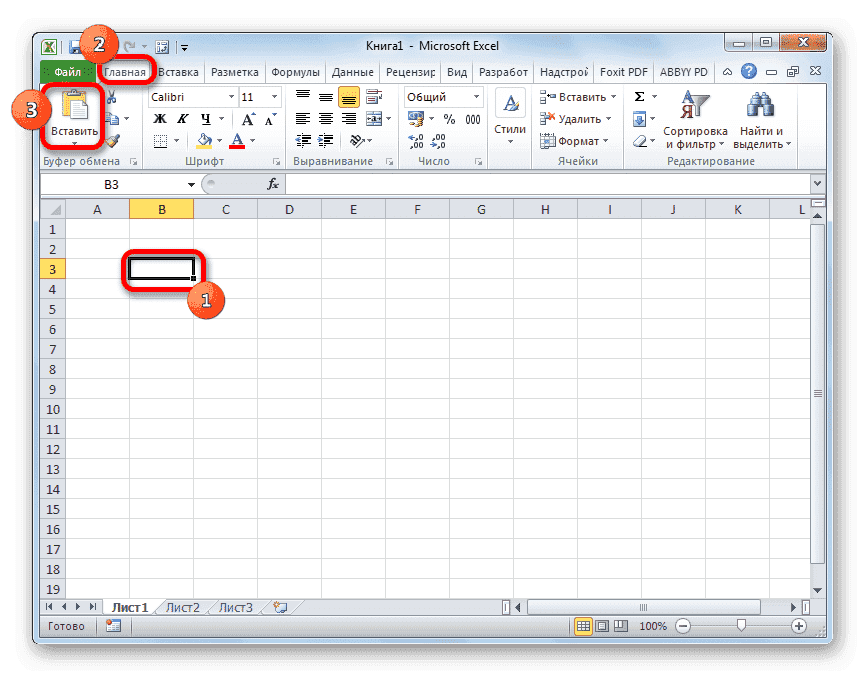
Task: Click the Comma/thousands separator icon (000)
Action: point(472,117)
